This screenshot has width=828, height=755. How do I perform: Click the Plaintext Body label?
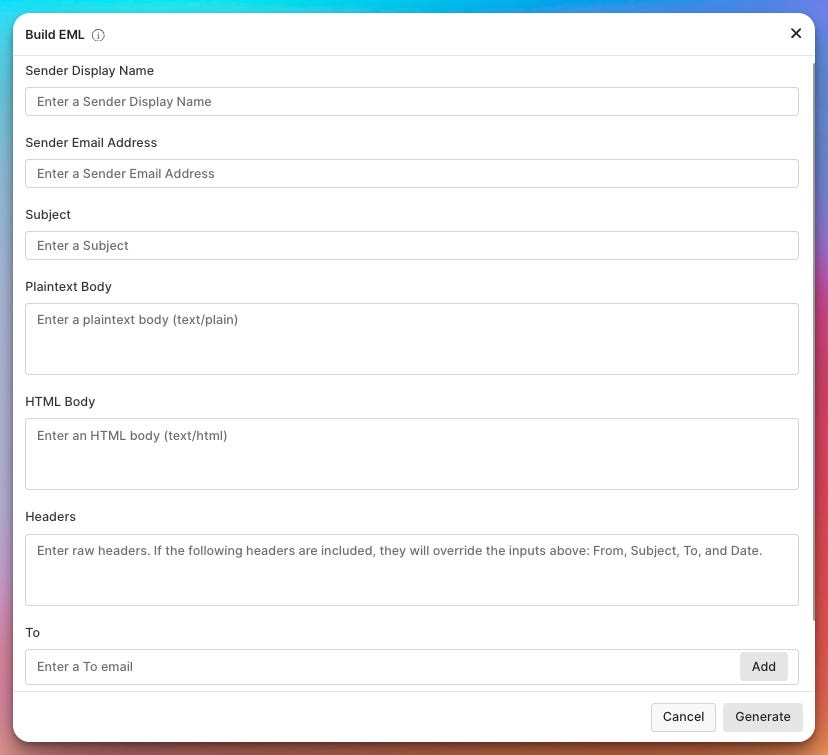click(x=69, y=287)
